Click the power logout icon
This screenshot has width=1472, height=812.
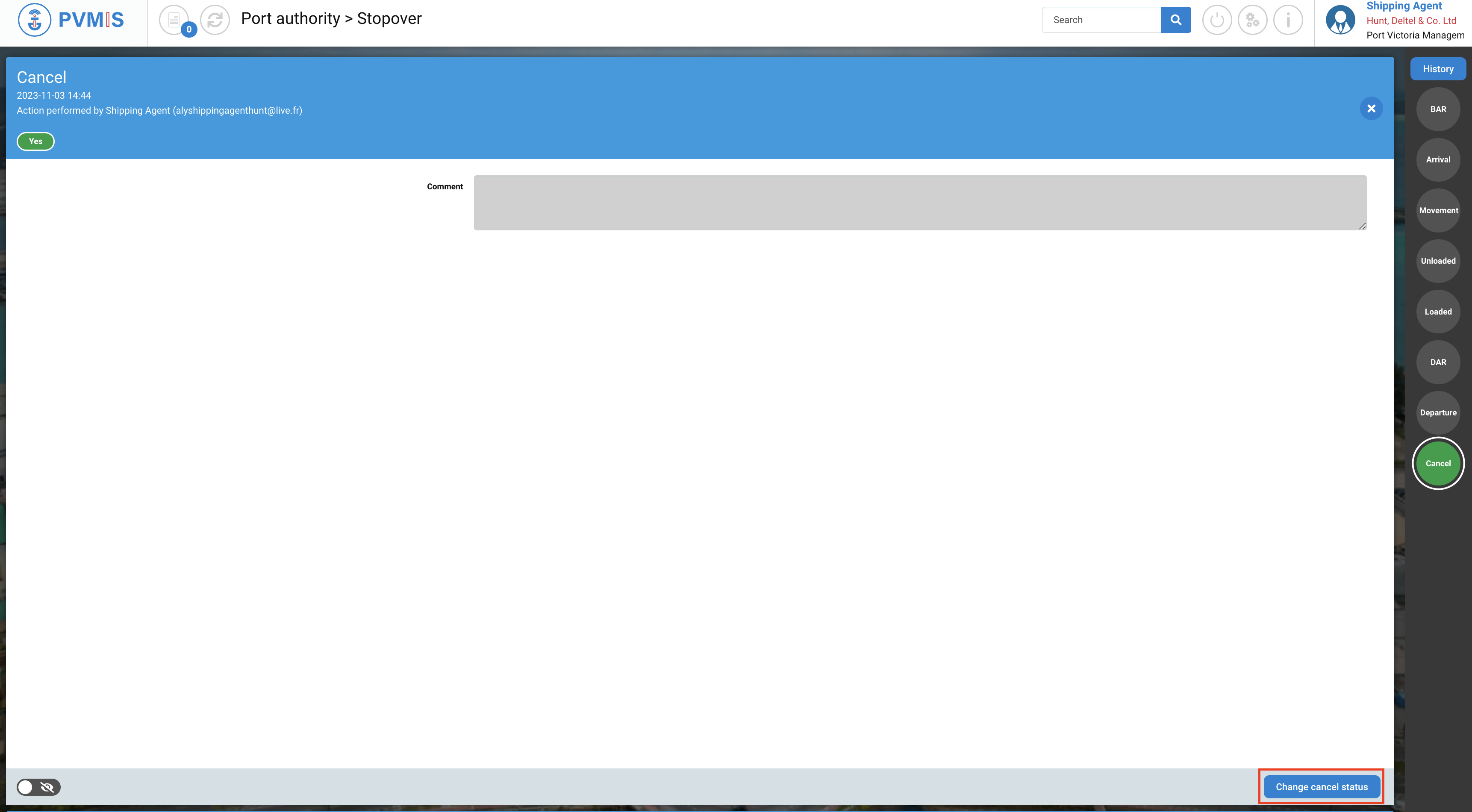[x=1216, y=20]
